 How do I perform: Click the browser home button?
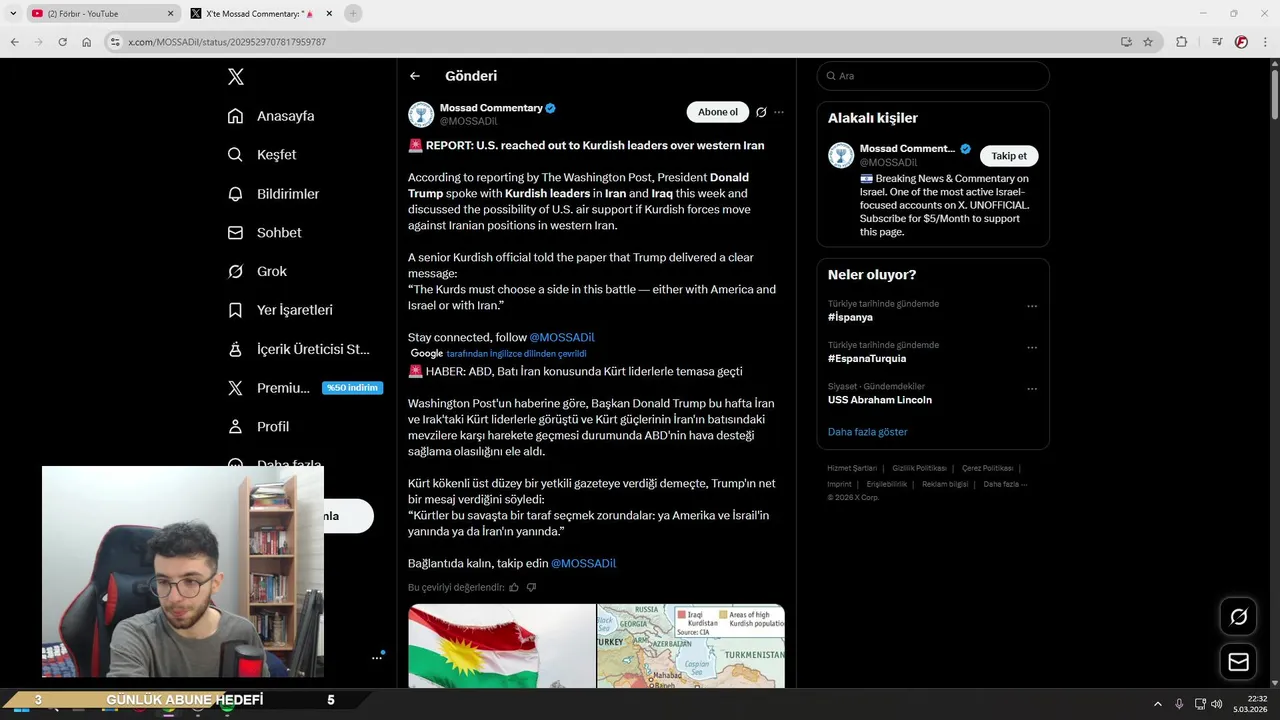(86, 42)
